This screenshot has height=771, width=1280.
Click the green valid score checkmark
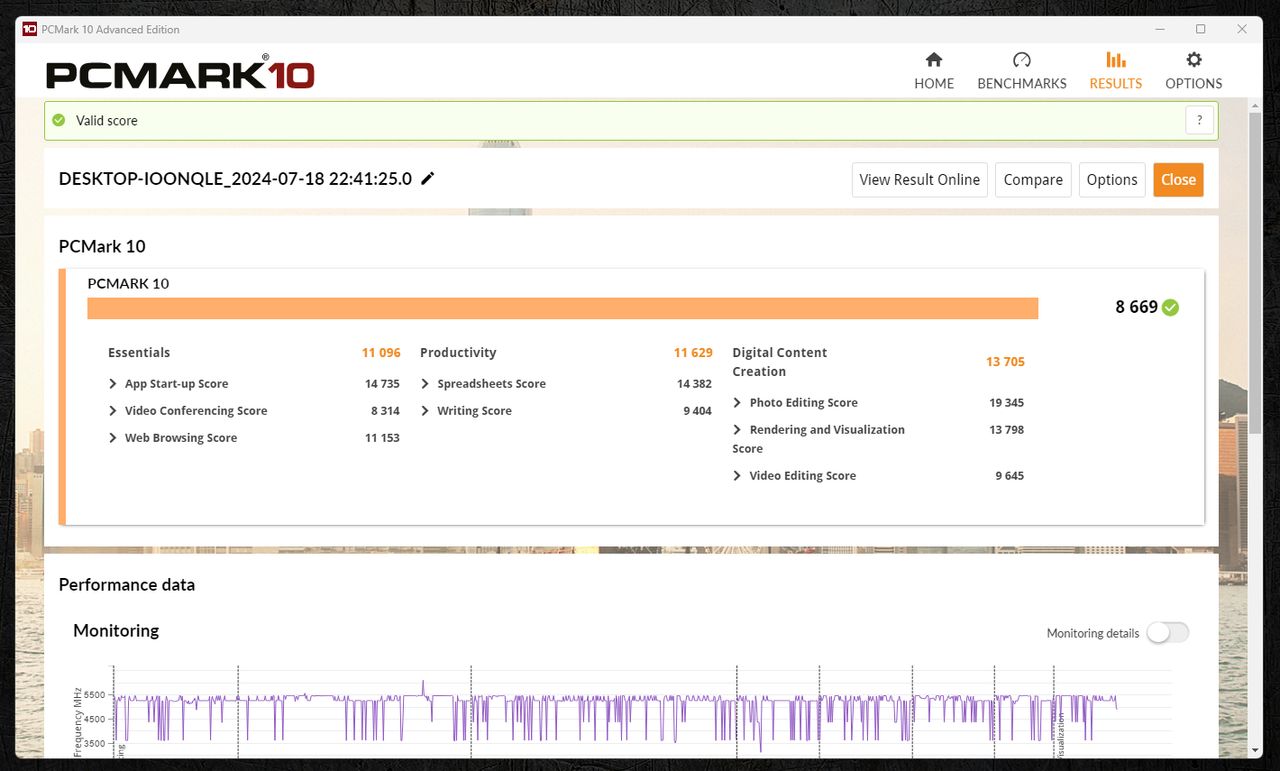(59, 120)
